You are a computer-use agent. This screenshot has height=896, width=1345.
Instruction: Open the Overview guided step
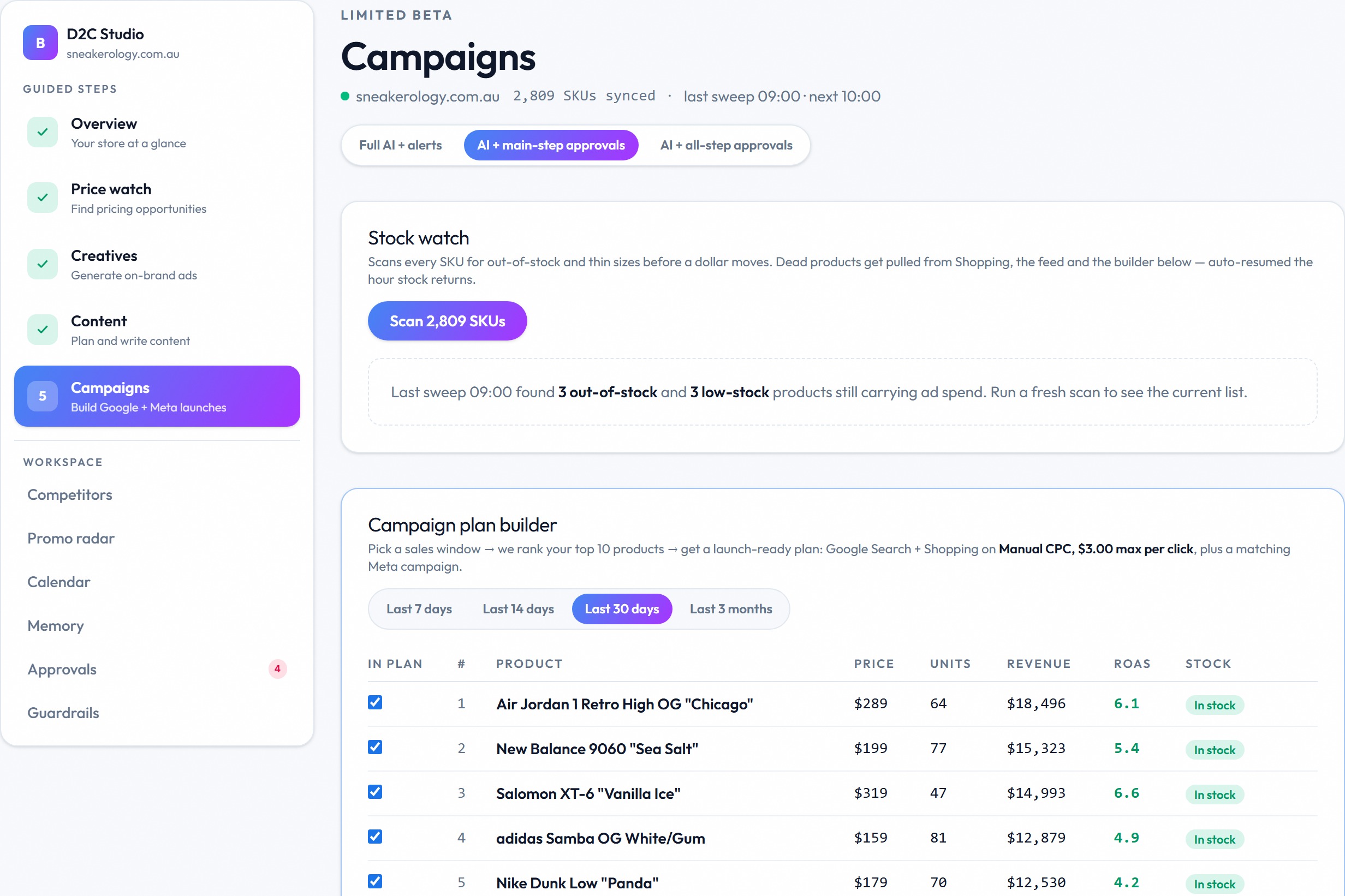point(157,133)
